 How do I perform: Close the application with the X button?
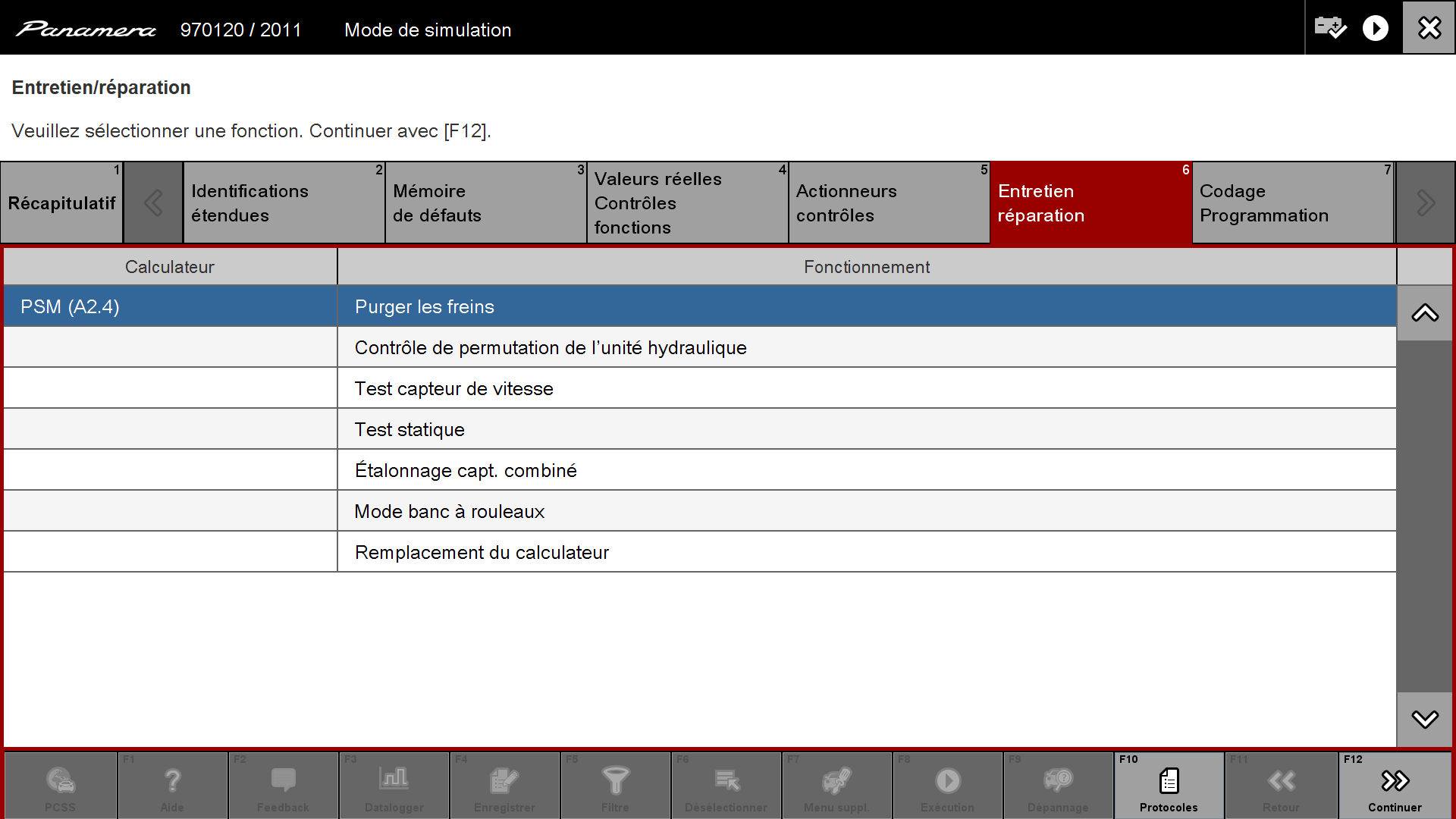(1429, 28)
